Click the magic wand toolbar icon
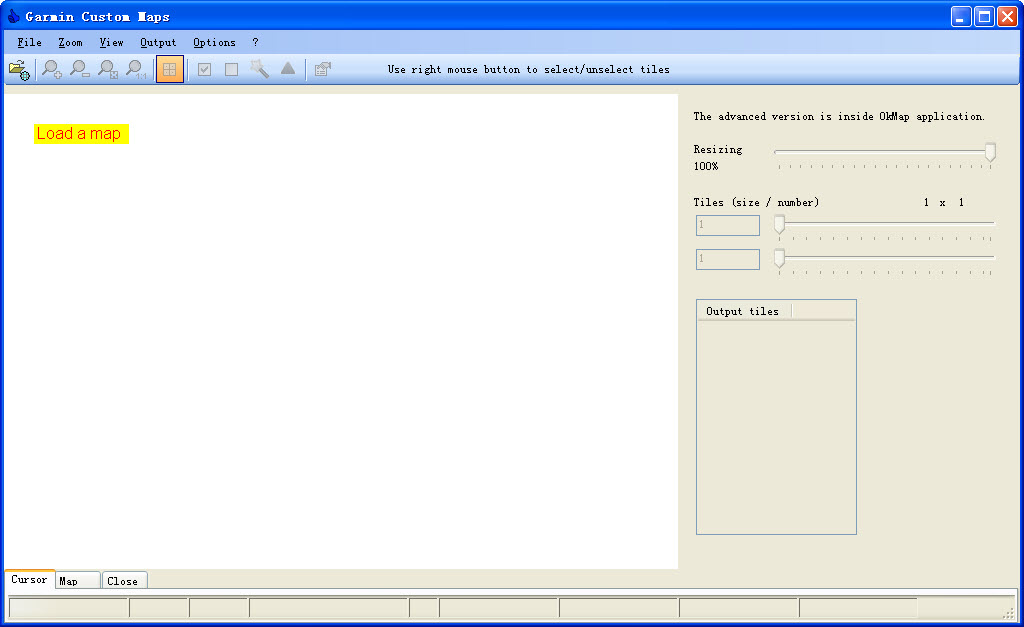1024x627 pixels. [x=259, y=69]
